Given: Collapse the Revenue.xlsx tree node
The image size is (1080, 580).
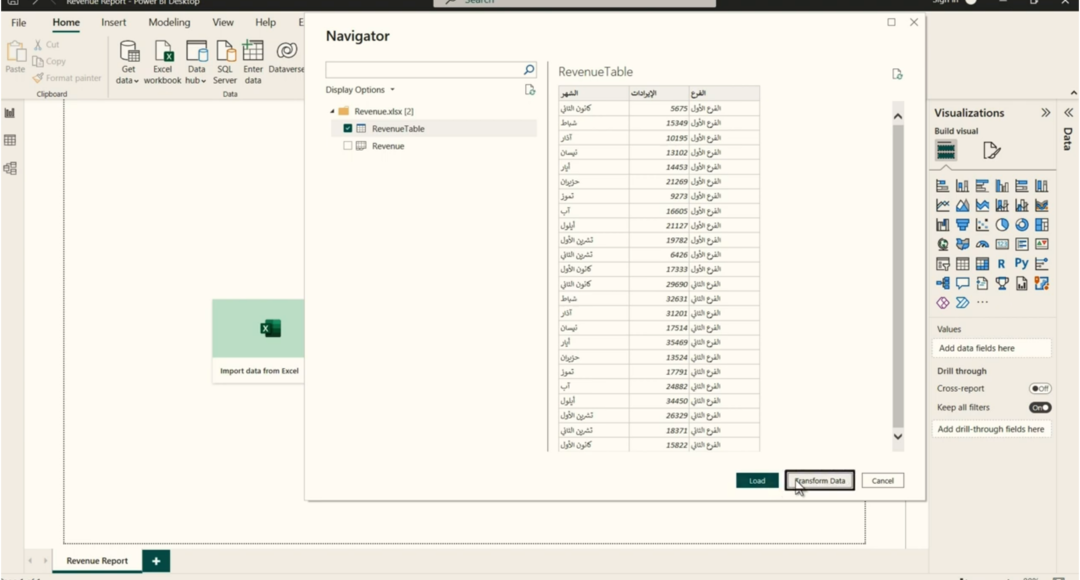Looking at the screenshot, I should (332, 112).
